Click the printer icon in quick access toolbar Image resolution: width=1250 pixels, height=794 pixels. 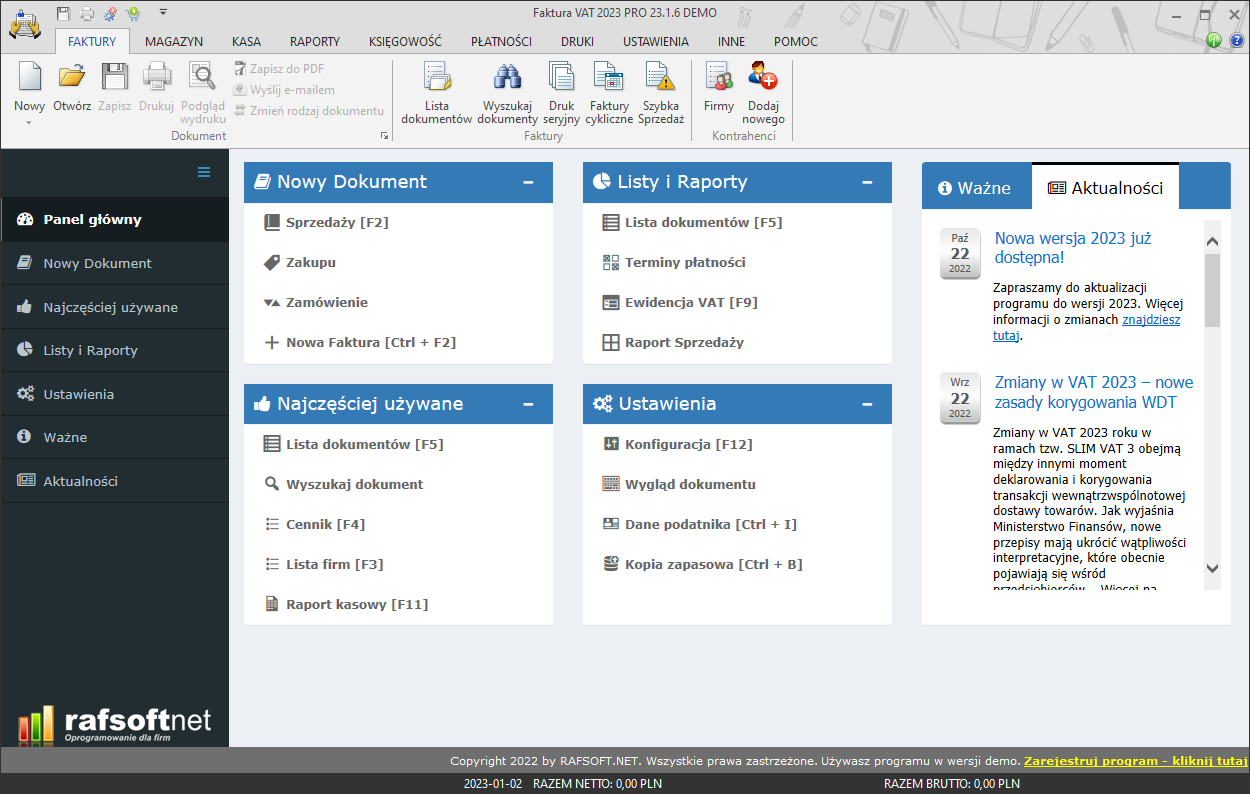click(87, 13)
